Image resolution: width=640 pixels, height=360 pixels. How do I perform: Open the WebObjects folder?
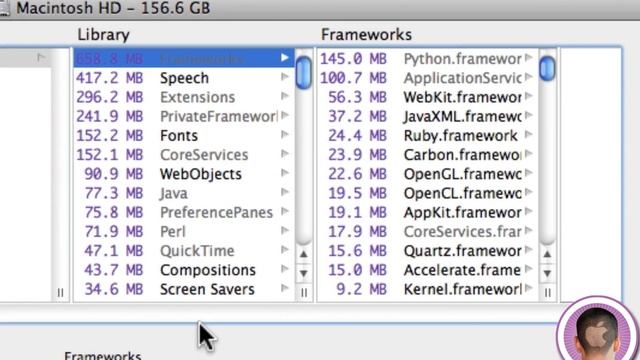pyautogui.click(x=184, y=174)
